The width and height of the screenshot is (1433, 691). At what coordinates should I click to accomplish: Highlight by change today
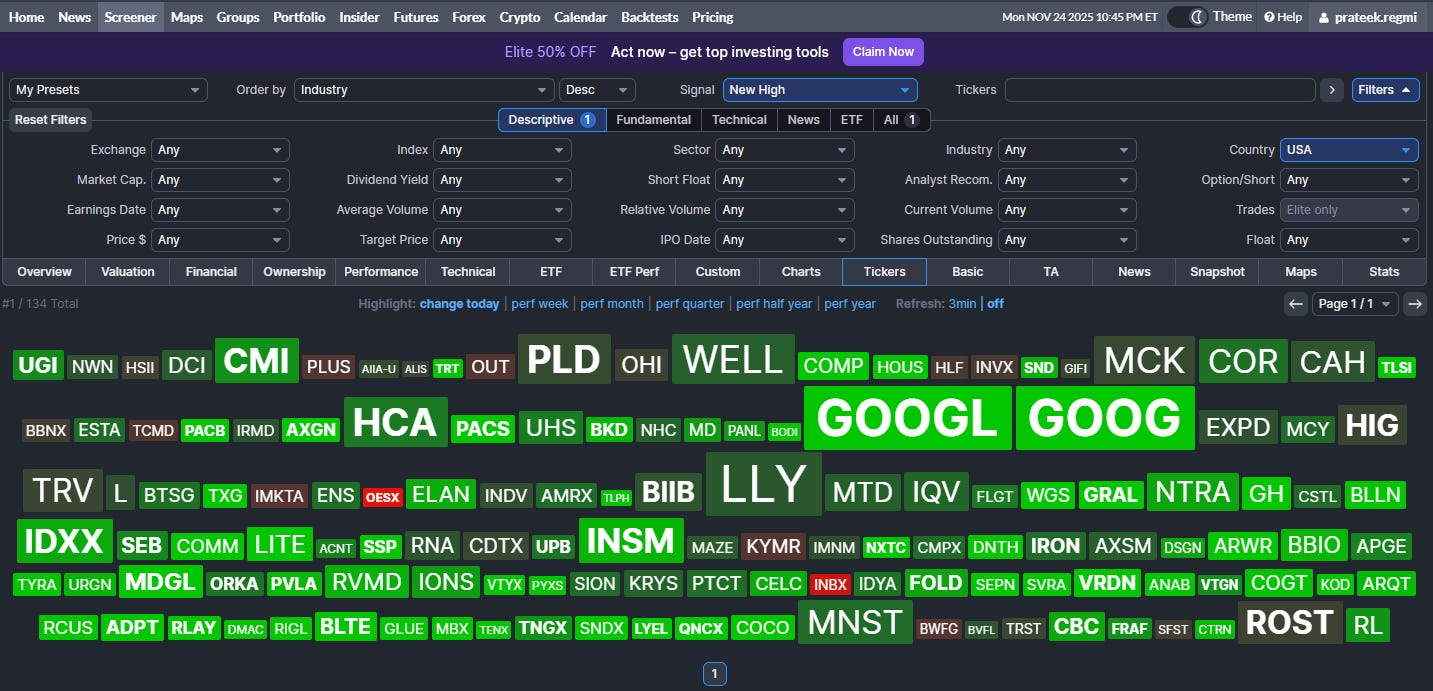pyautogui.click(x=459, y=304)
